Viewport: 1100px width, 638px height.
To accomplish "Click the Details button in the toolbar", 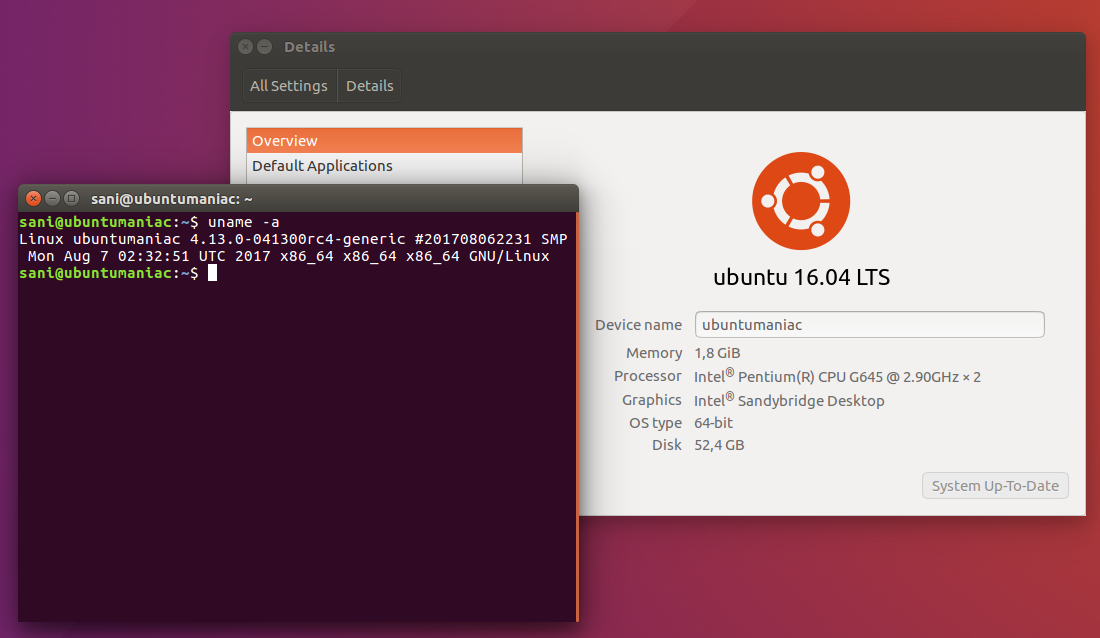I will (370, 86).
